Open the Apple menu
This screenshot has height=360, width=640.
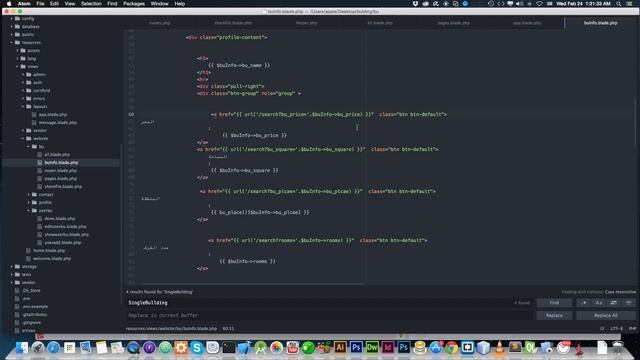pyautogui.click(x=9, y=4)
